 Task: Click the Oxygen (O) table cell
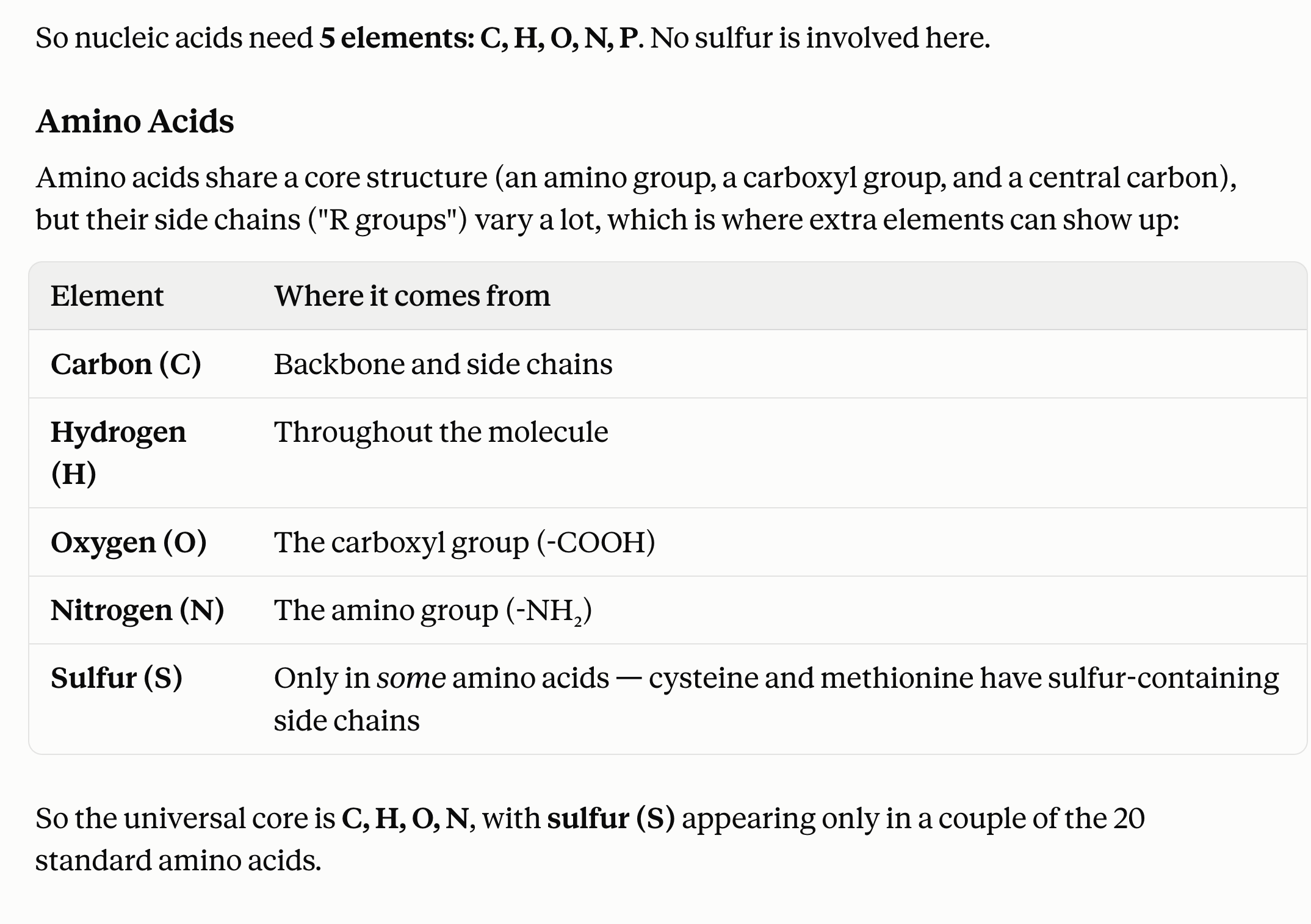click(129, 543)
